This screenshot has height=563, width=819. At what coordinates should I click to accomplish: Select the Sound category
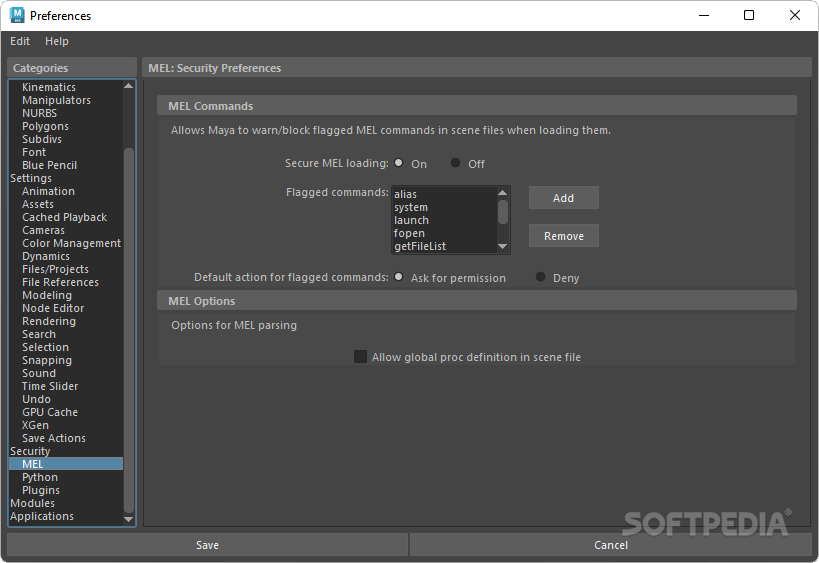pos(66,373)
